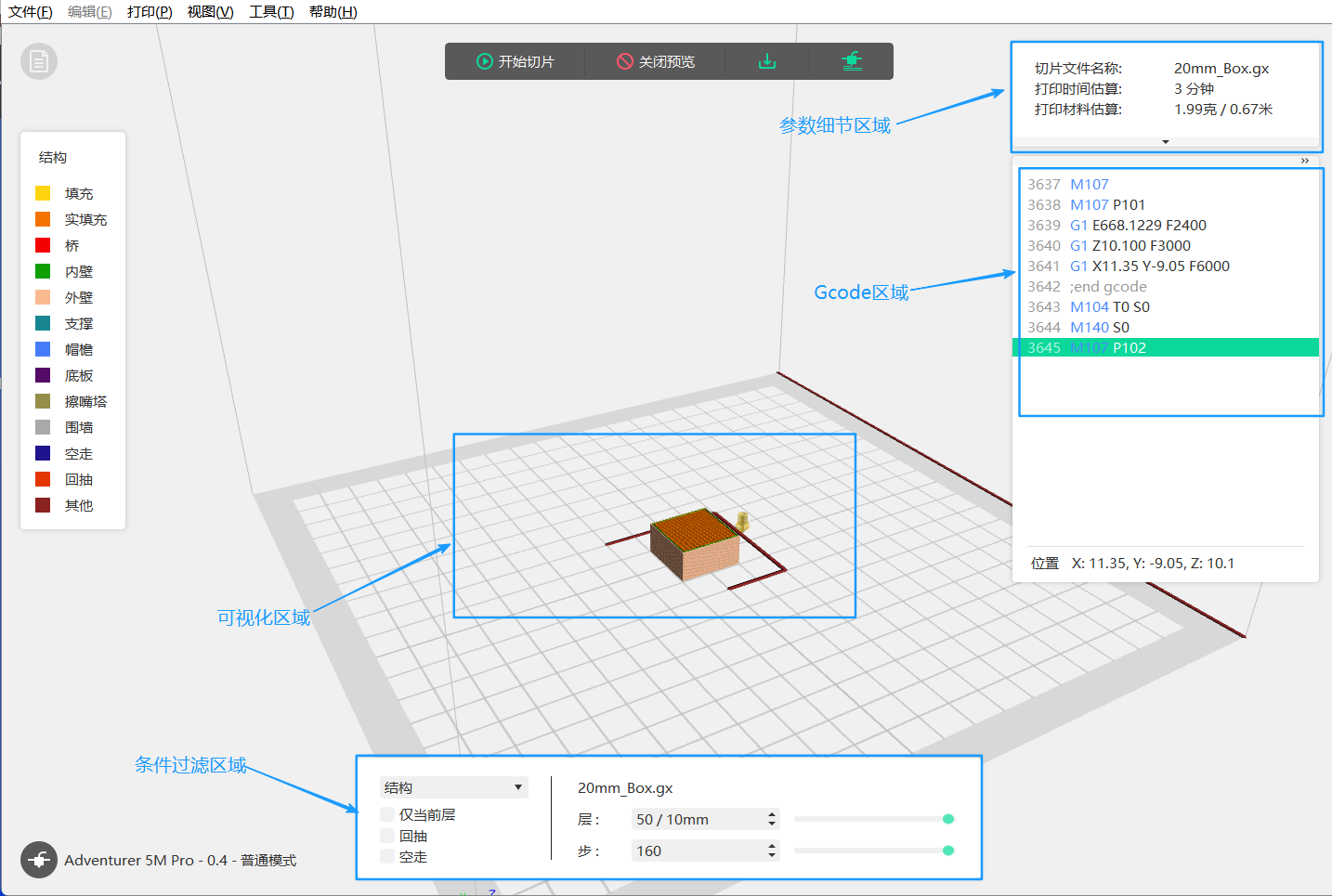Click the send-to-printer icon in toolbar
Viewport: 1332px width, 896px height.
[x=852, y=61]
